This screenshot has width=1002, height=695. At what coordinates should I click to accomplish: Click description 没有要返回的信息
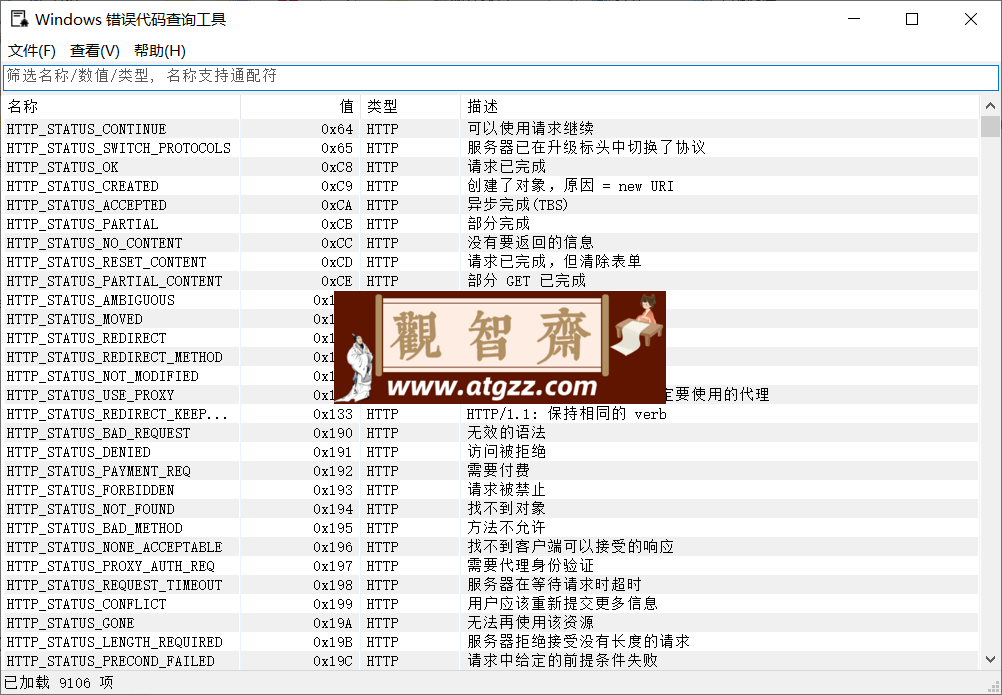[530, 243]
